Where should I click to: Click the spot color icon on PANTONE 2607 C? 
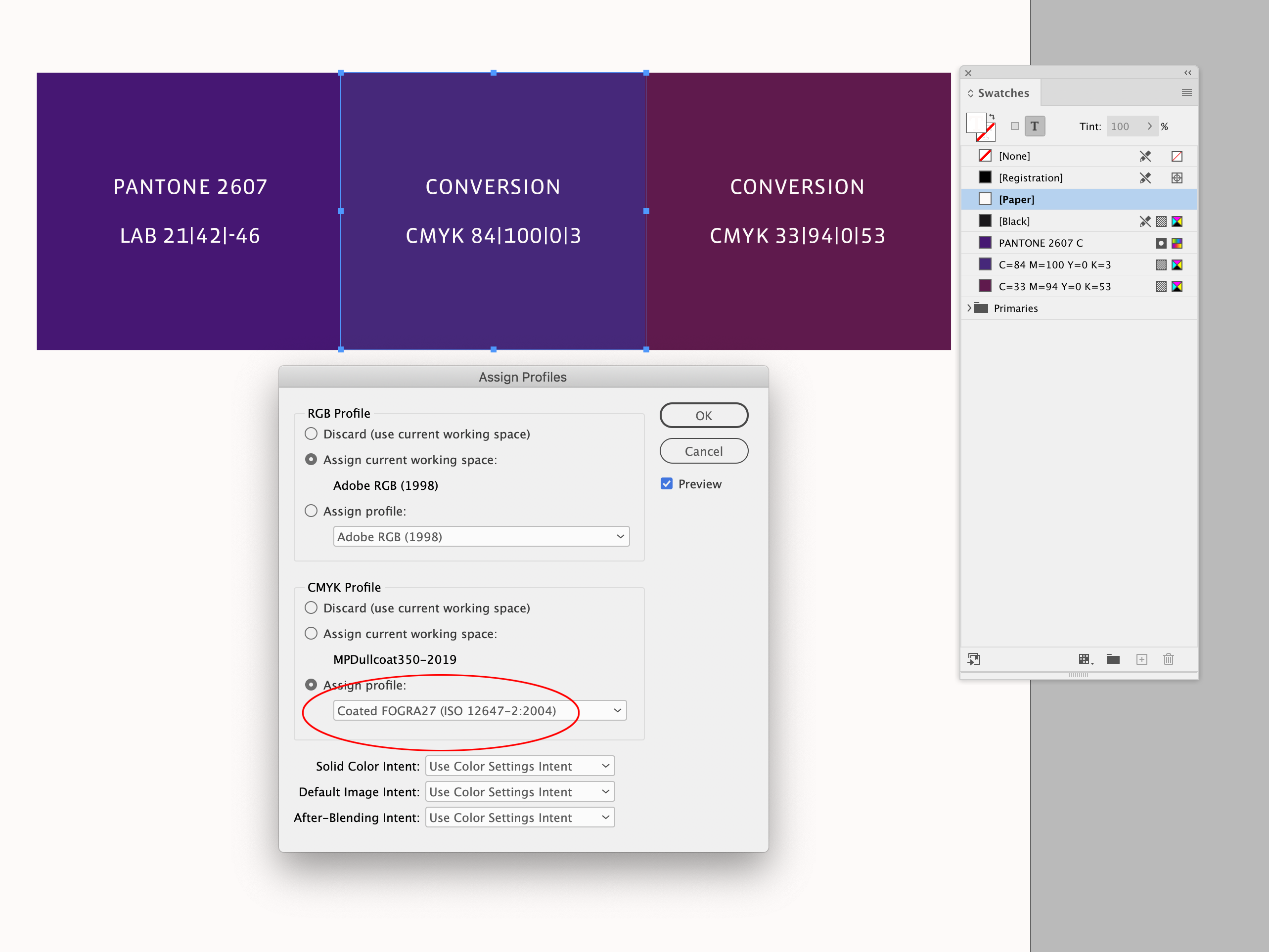(x=1161, y=243)
